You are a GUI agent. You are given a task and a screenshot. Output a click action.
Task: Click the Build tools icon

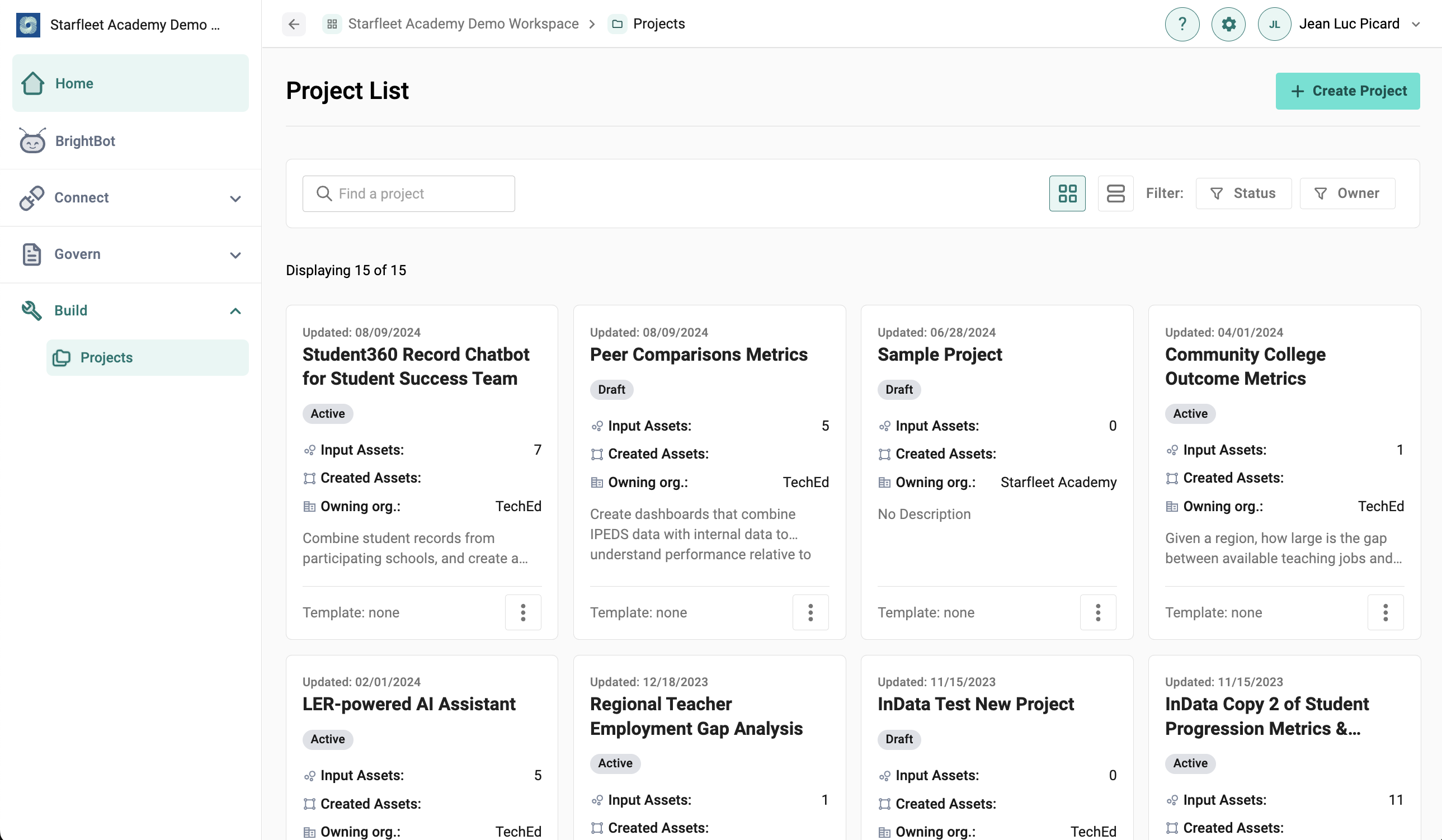[x=31, y=311]
